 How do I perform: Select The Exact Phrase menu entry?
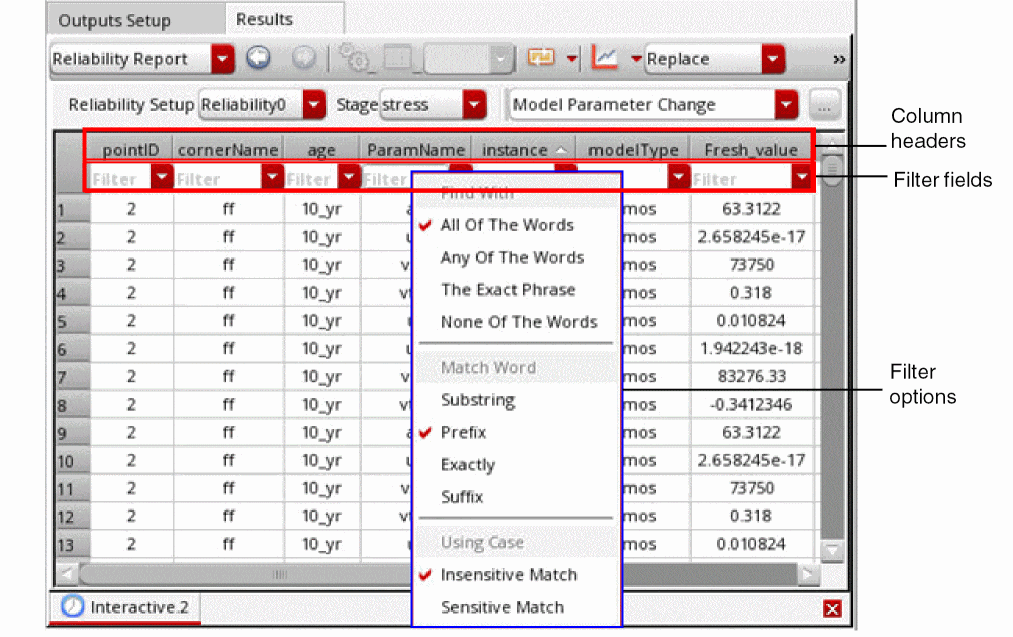tap(508, 290)
